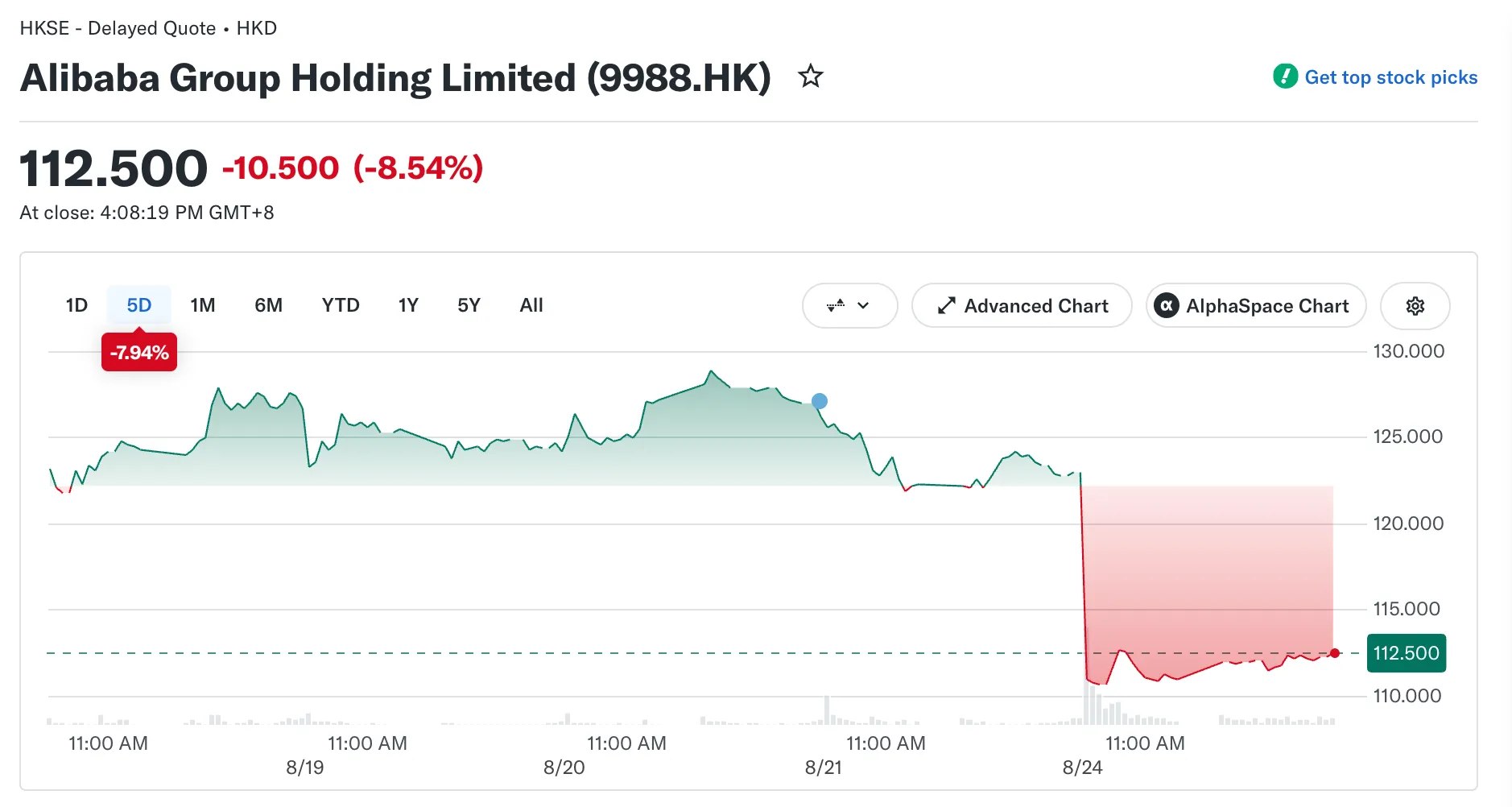Select the 1D time range
Image resolution: width=1512 pixels, height=807 pixels.
click(76, 305)
